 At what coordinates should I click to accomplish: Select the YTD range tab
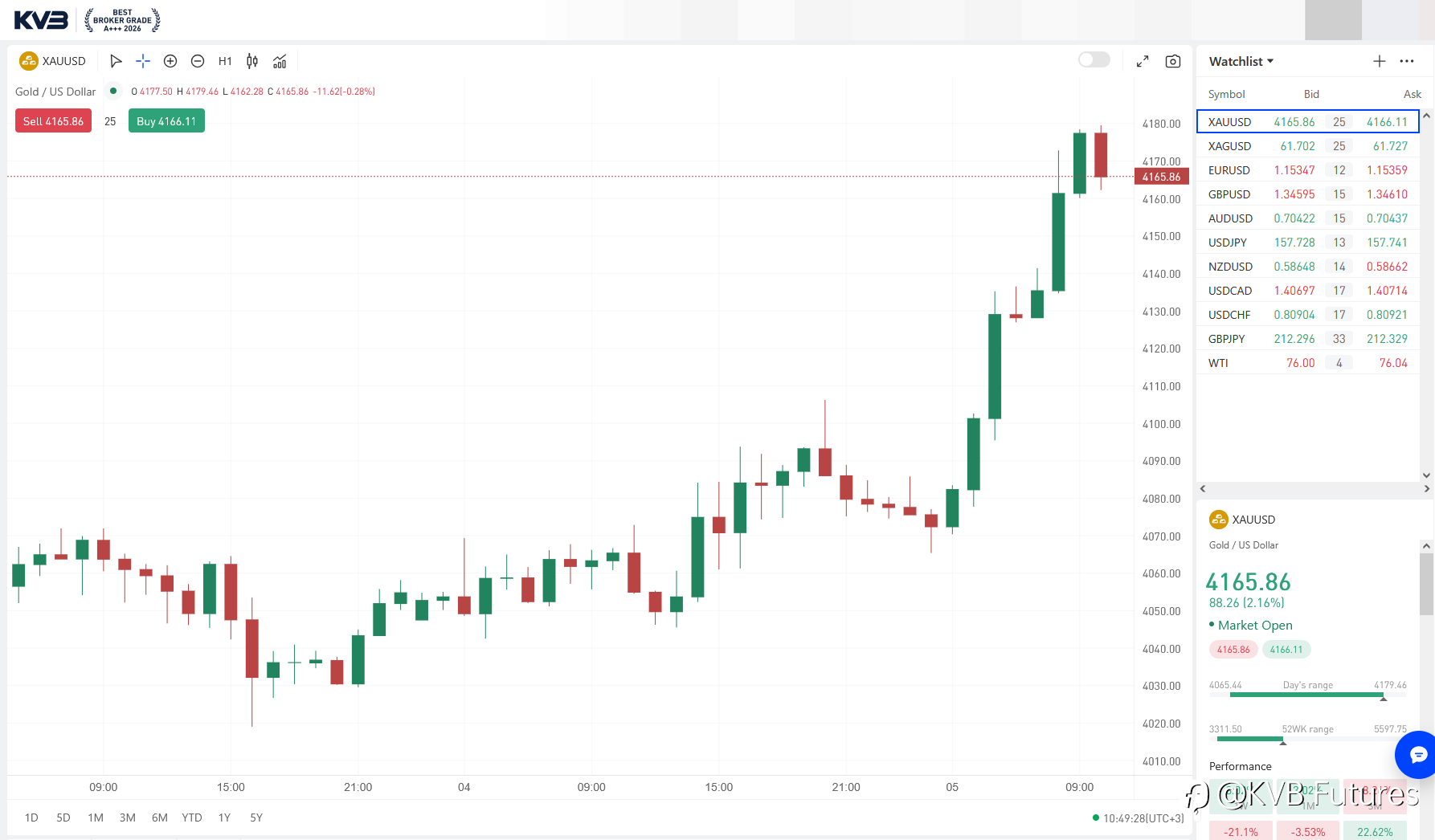192,818
